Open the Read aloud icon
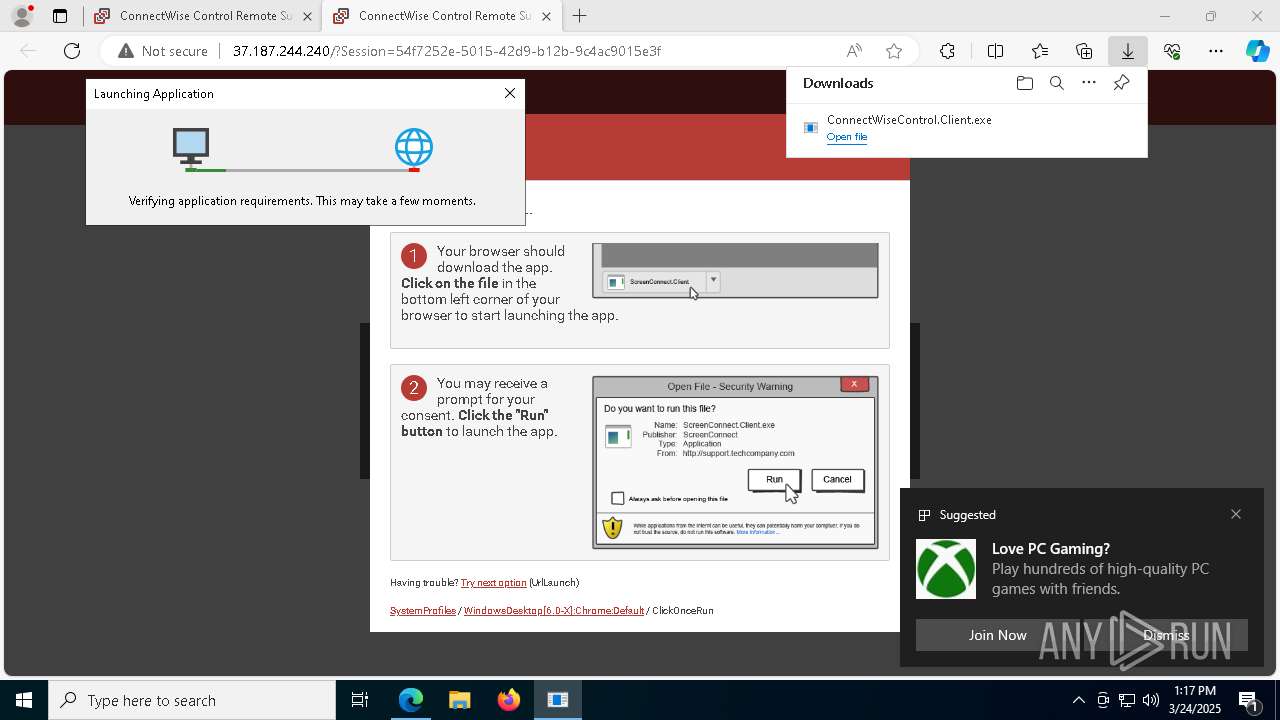Viewport: 1280px width, 720px height. point(854,51)
